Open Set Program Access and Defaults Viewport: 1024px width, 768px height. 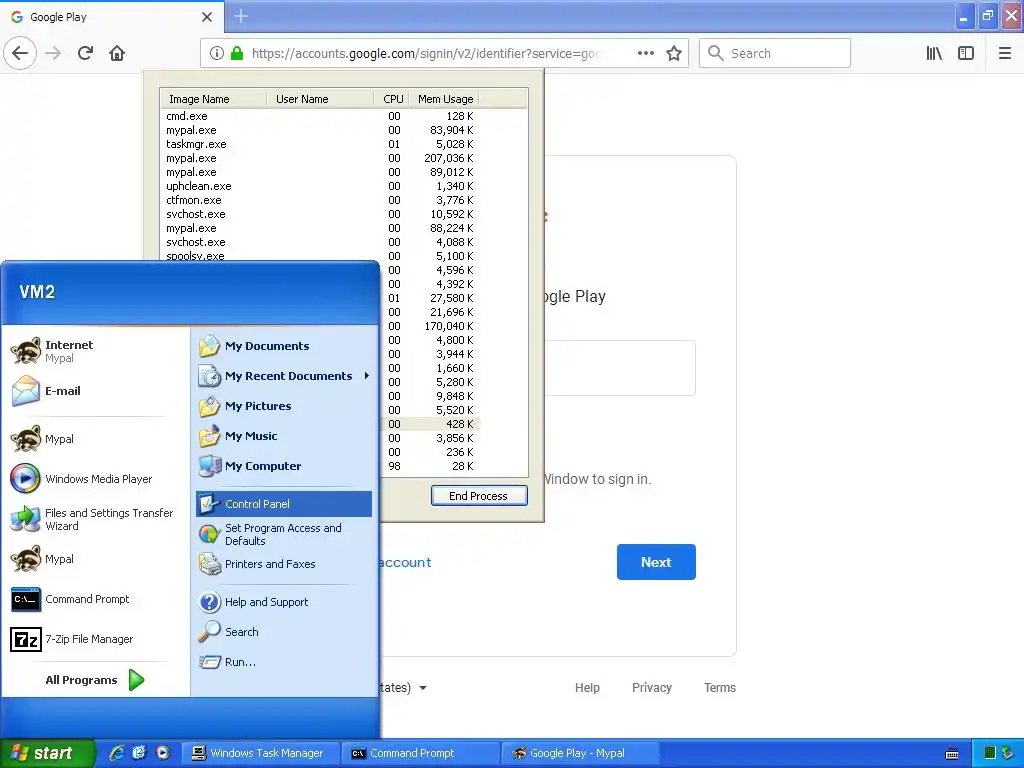coord(283,534)
